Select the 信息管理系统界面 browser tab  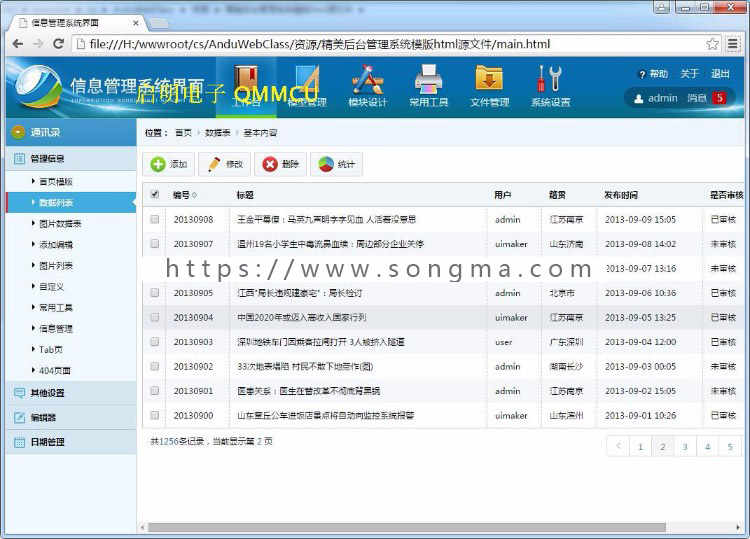[77, 22]
